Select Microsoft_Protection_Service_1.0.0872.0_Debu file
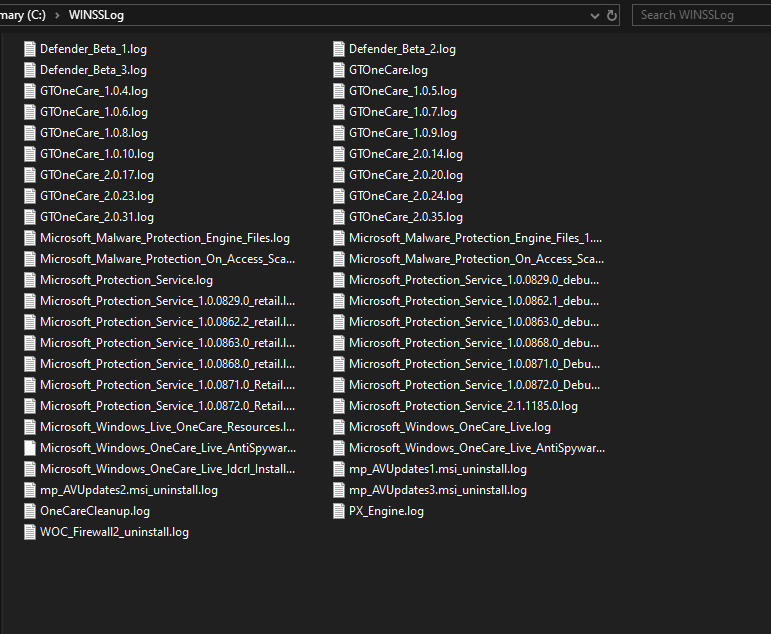This screenshot has height=634, width=771. click(467, 385)
